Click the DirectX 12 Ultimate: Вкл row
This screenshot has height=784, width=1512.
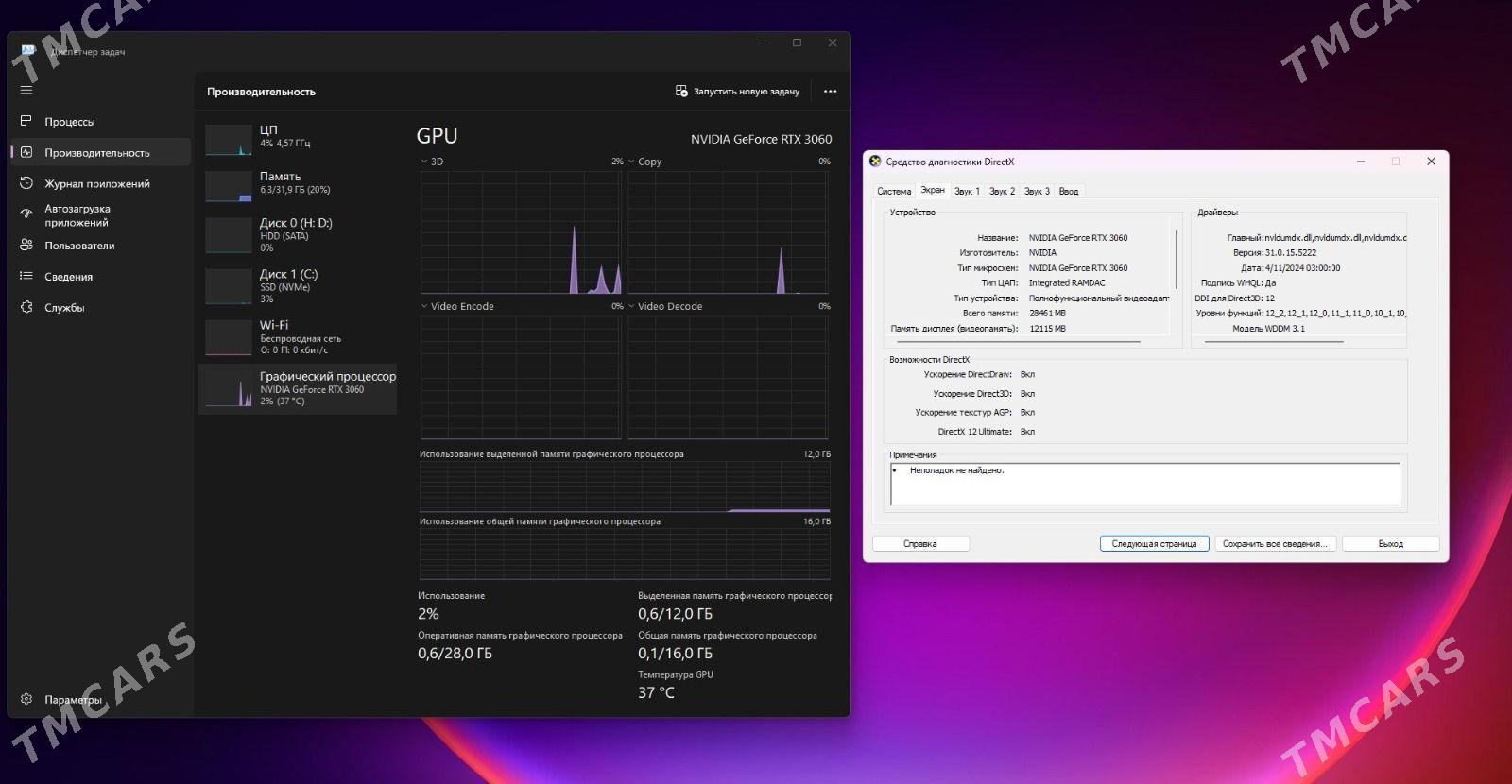[x=986, y=432]
